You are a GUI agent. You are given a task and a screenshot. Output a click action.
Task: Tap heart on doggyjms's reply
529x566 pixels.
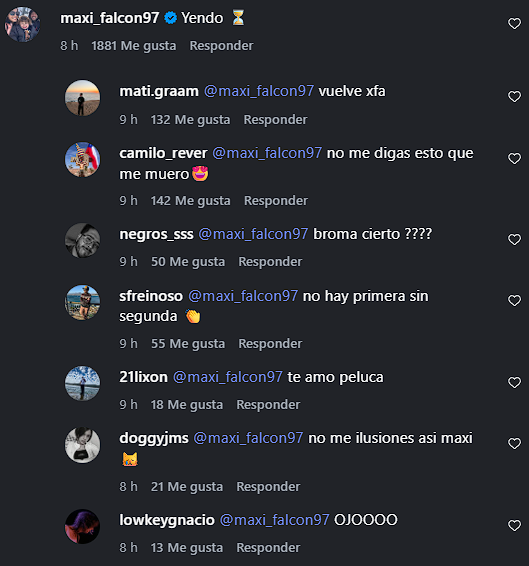tap(514, 443)
